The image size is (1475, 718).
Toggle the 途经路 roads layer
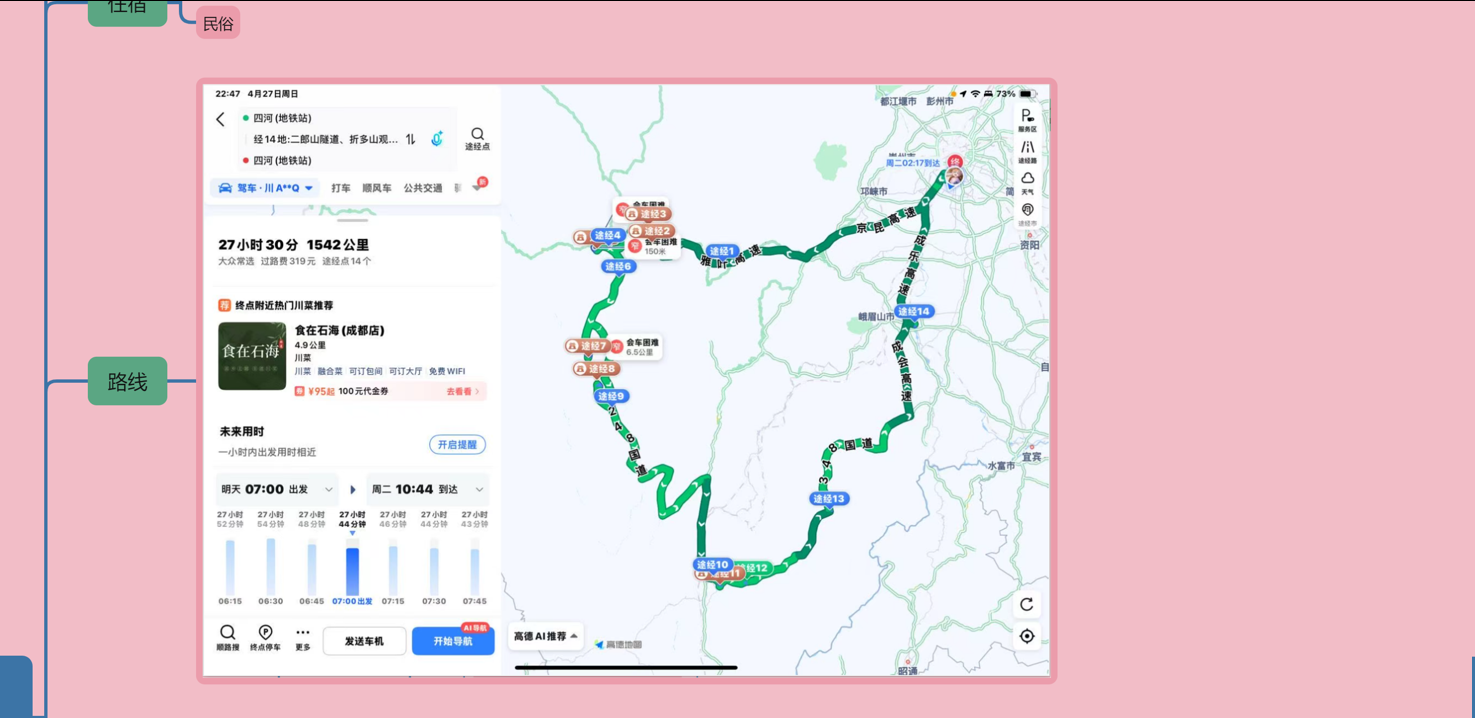point(1027,151)
